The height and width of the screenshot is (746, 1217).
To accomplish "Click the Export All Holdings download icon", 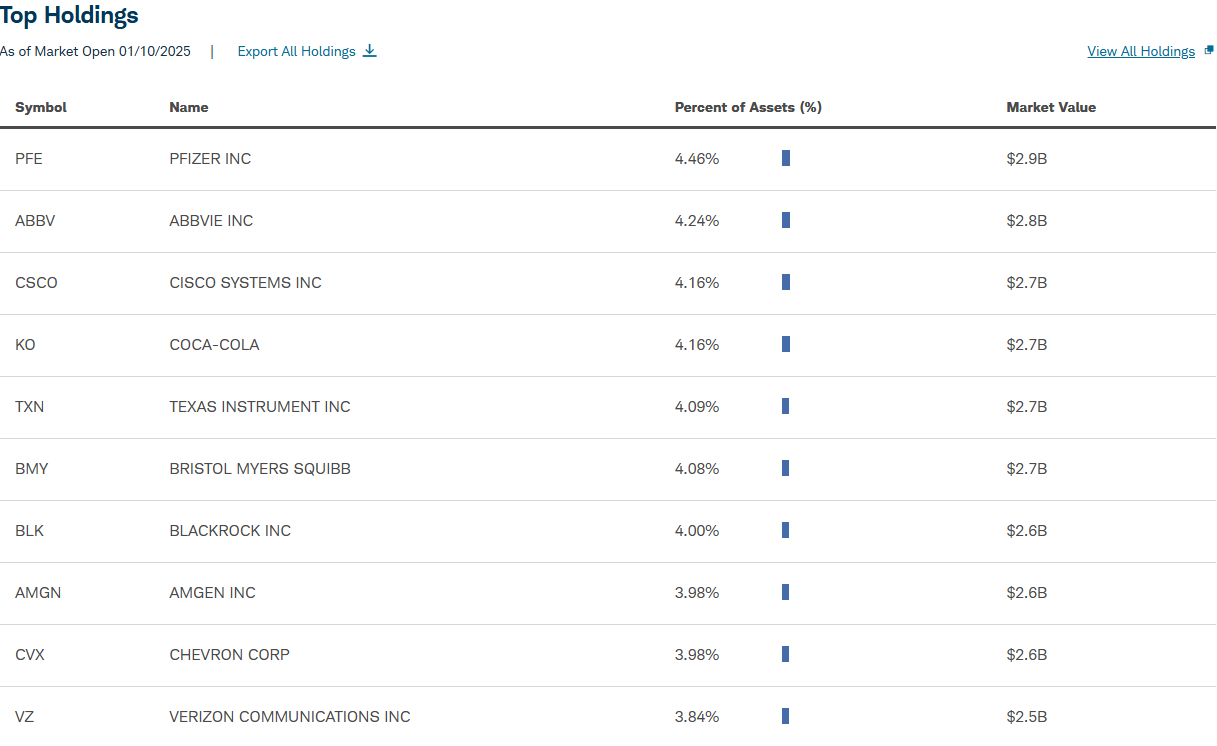I will [370, 51].
